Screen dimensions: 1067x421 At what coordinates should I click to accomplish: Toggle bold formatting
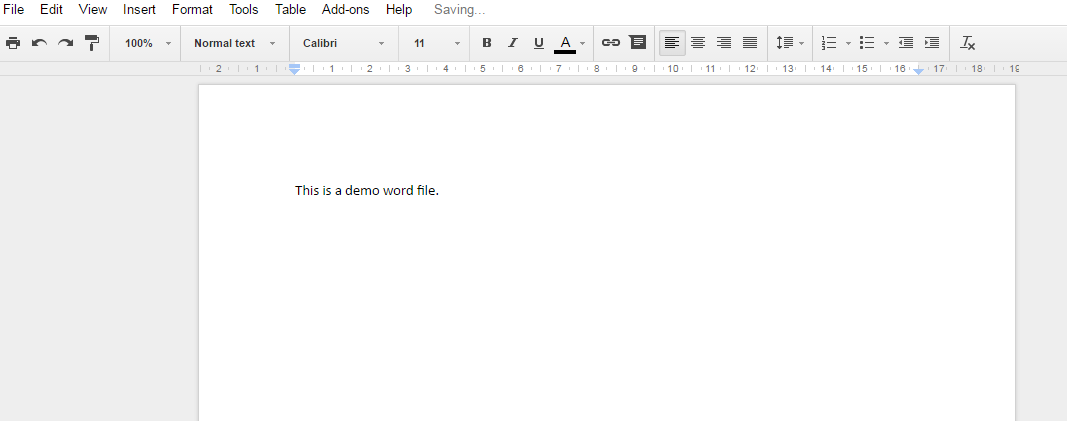[487, 43]
